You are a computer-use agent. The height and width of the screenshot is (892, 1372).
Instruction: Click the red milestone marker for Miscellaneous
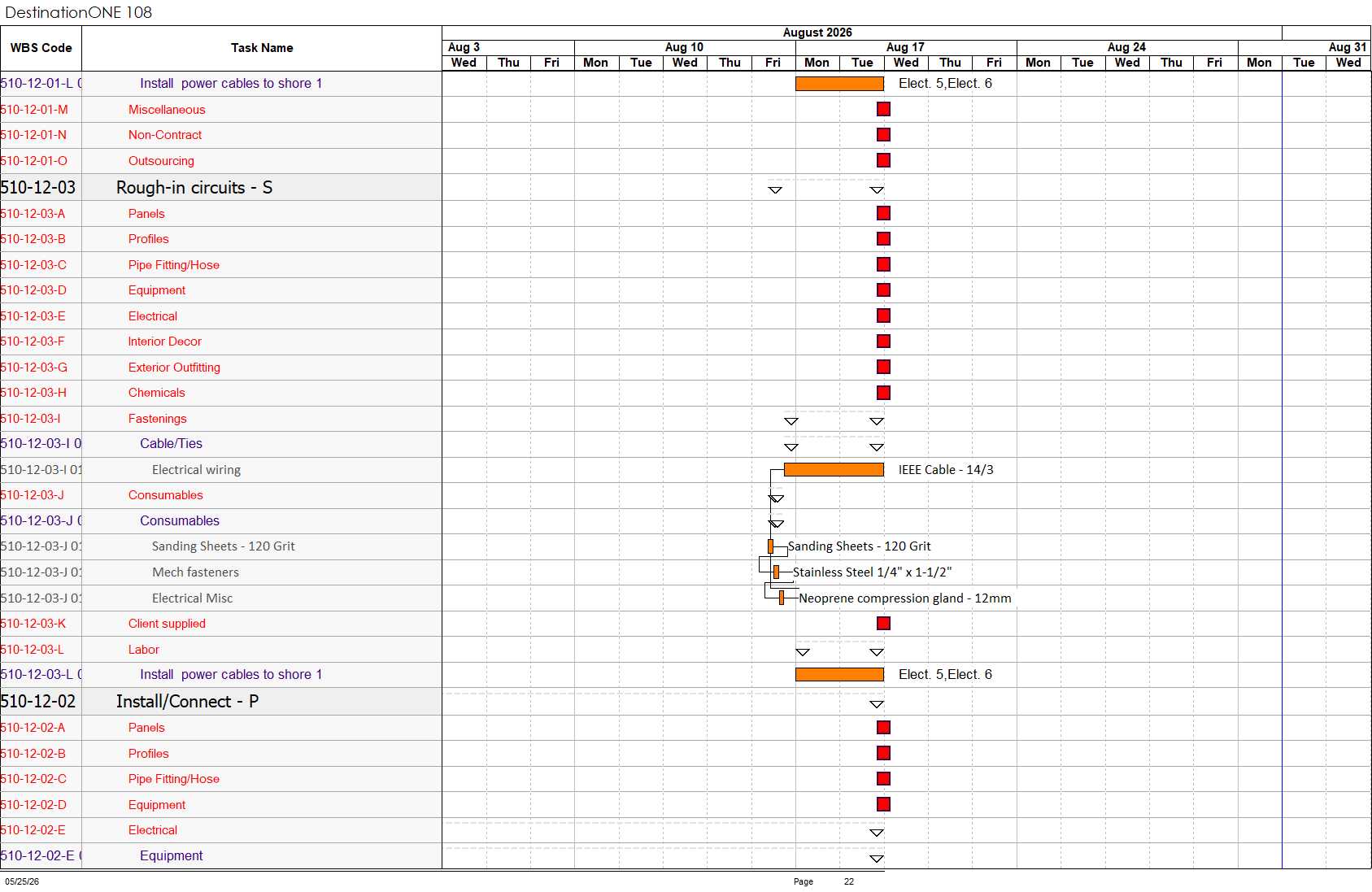pos(883,109)
